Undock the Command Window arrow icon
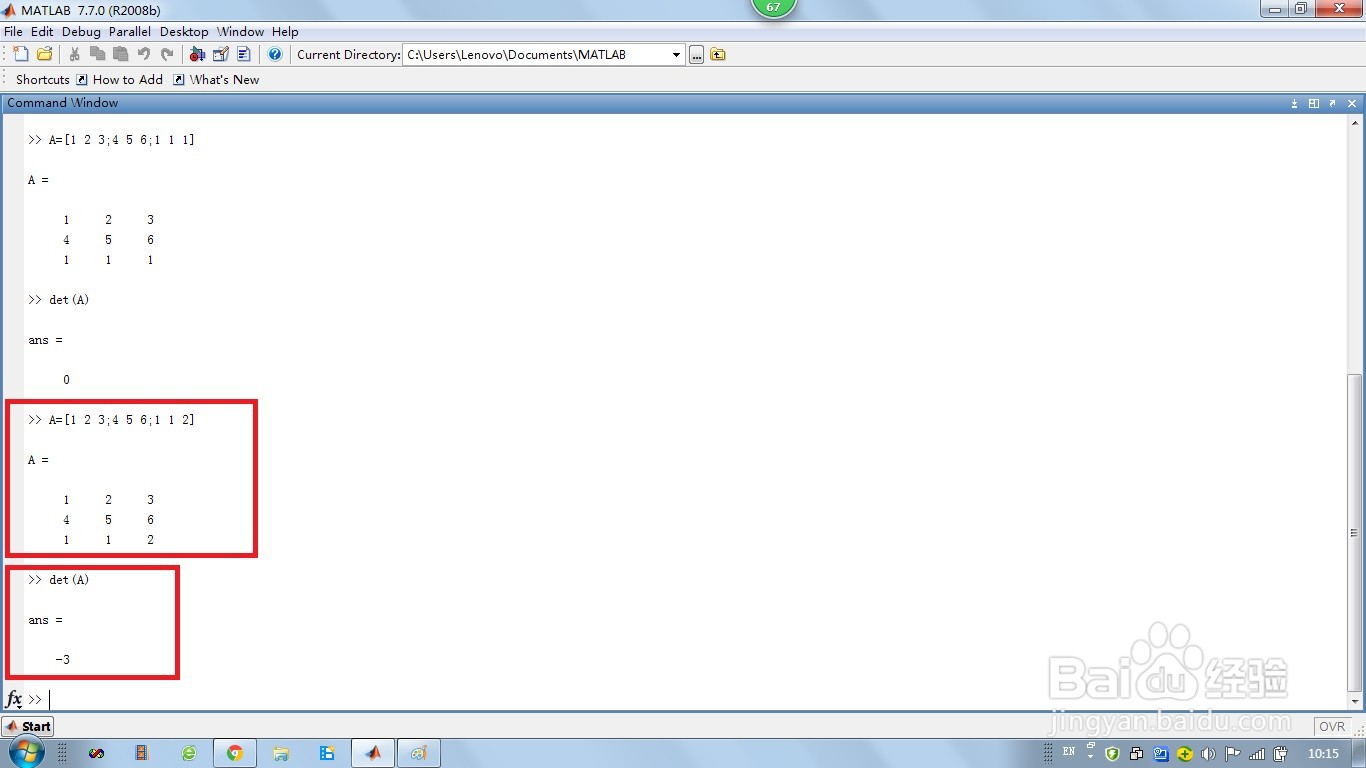Image resolution: width=1366 pixels, height=768 pixels. [1333, 103]
